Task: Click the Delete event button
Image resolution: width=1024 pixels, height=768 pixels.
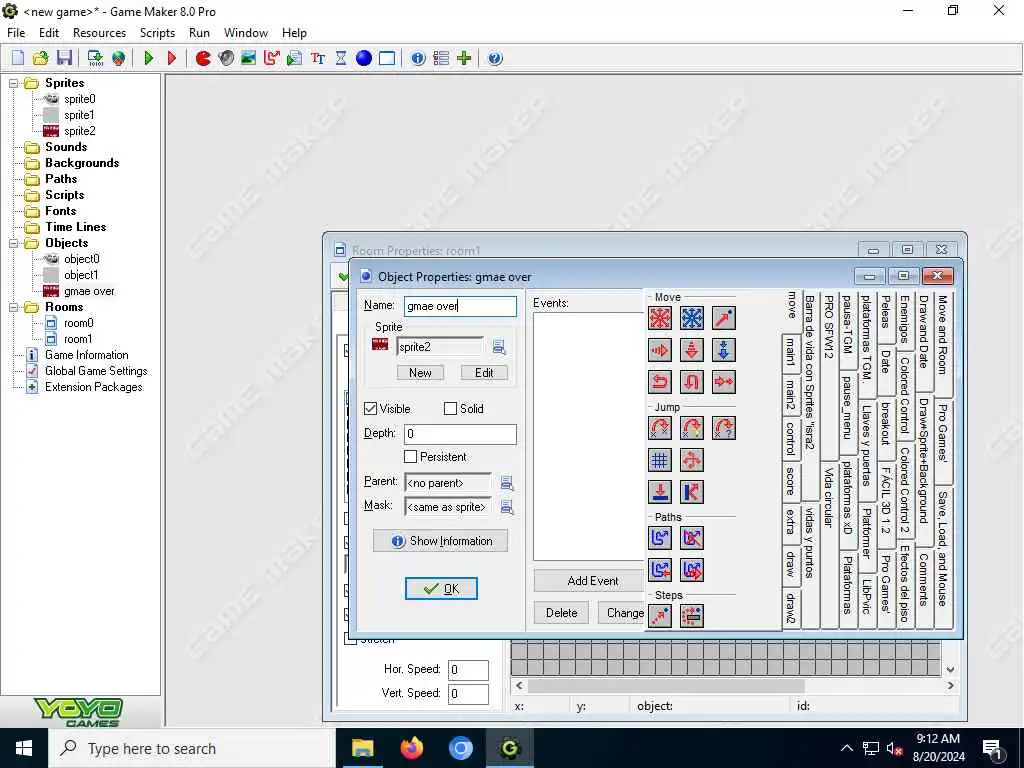Action: click(562, 613)
